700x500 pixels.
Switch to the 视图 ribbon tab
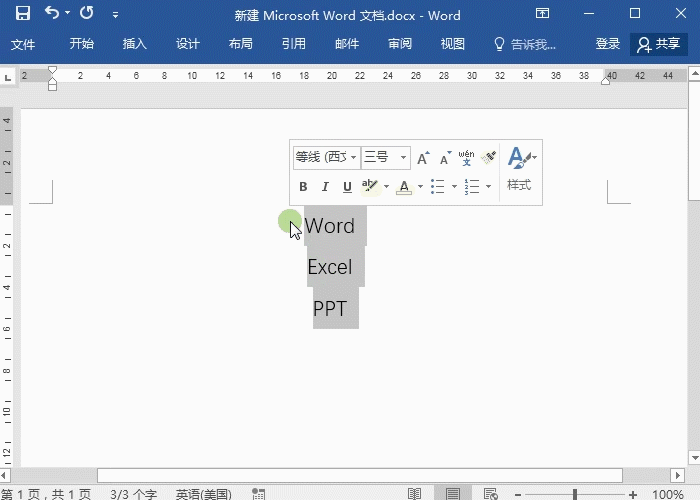[x=453, y=44]
